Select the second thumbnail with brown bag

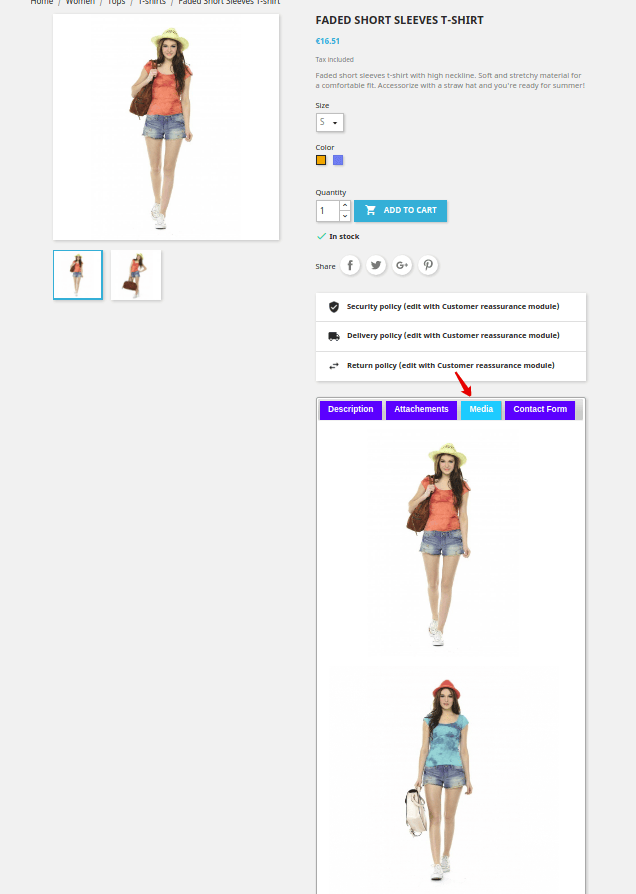[x=136, y=275]
